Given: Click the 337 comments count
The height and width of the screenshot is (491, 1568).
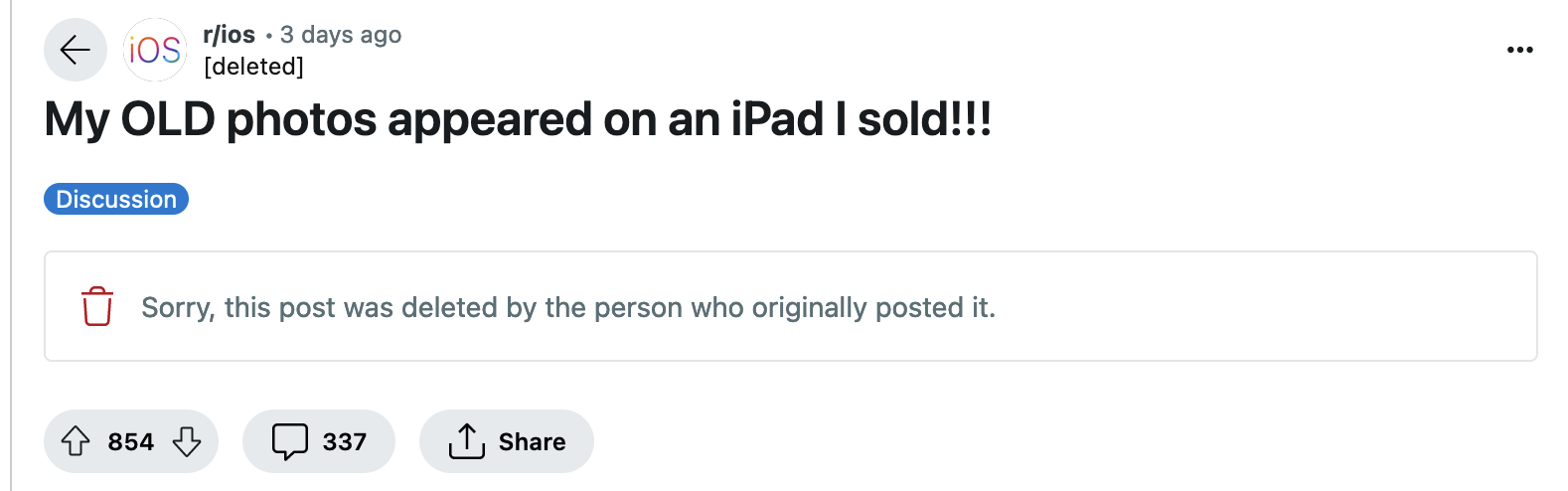Looking at the screenshot, I should 344,442.
